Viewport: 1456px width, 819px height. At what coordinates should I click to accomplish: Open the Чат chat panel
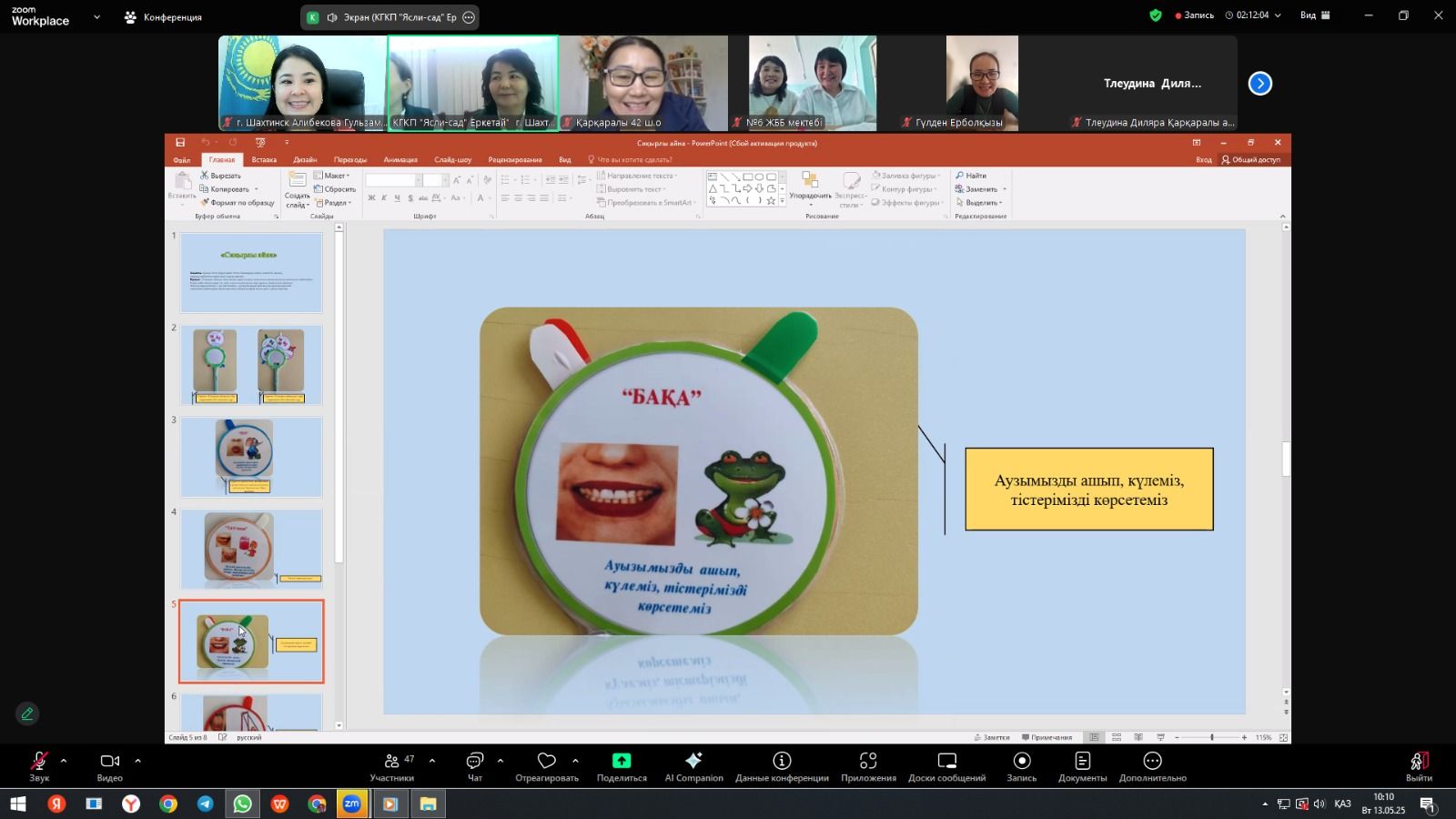pyautogui.click(x=474, y=765)
